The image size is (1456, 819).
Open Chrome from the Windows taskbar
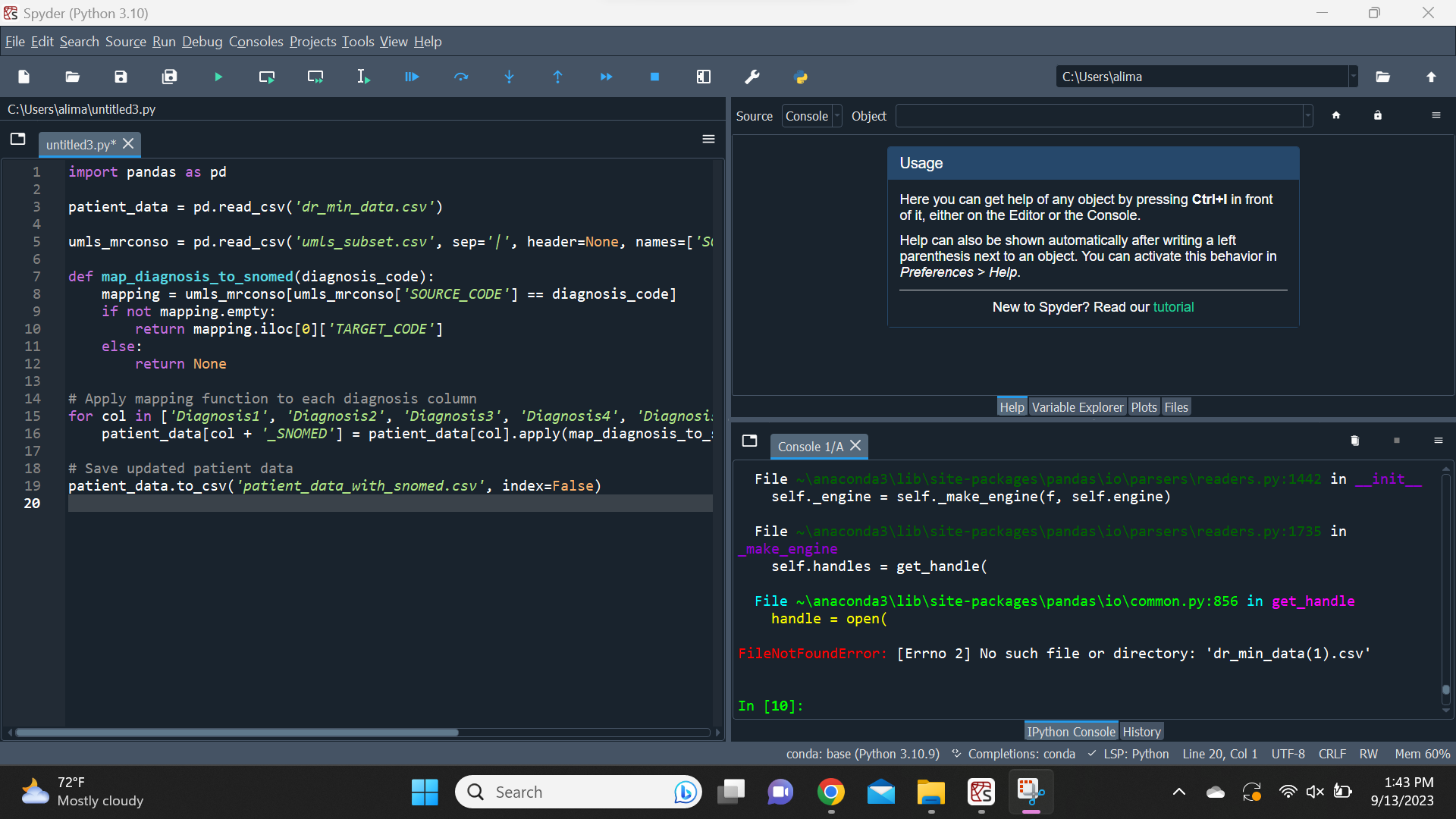(x=831, y=792)
